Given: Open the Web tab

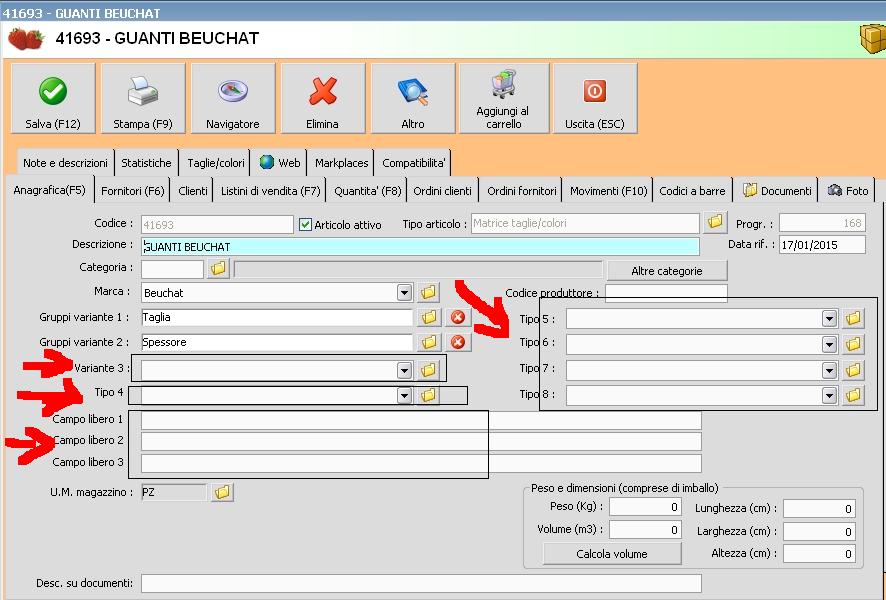Looking at the screenshot, I should 280,163.
